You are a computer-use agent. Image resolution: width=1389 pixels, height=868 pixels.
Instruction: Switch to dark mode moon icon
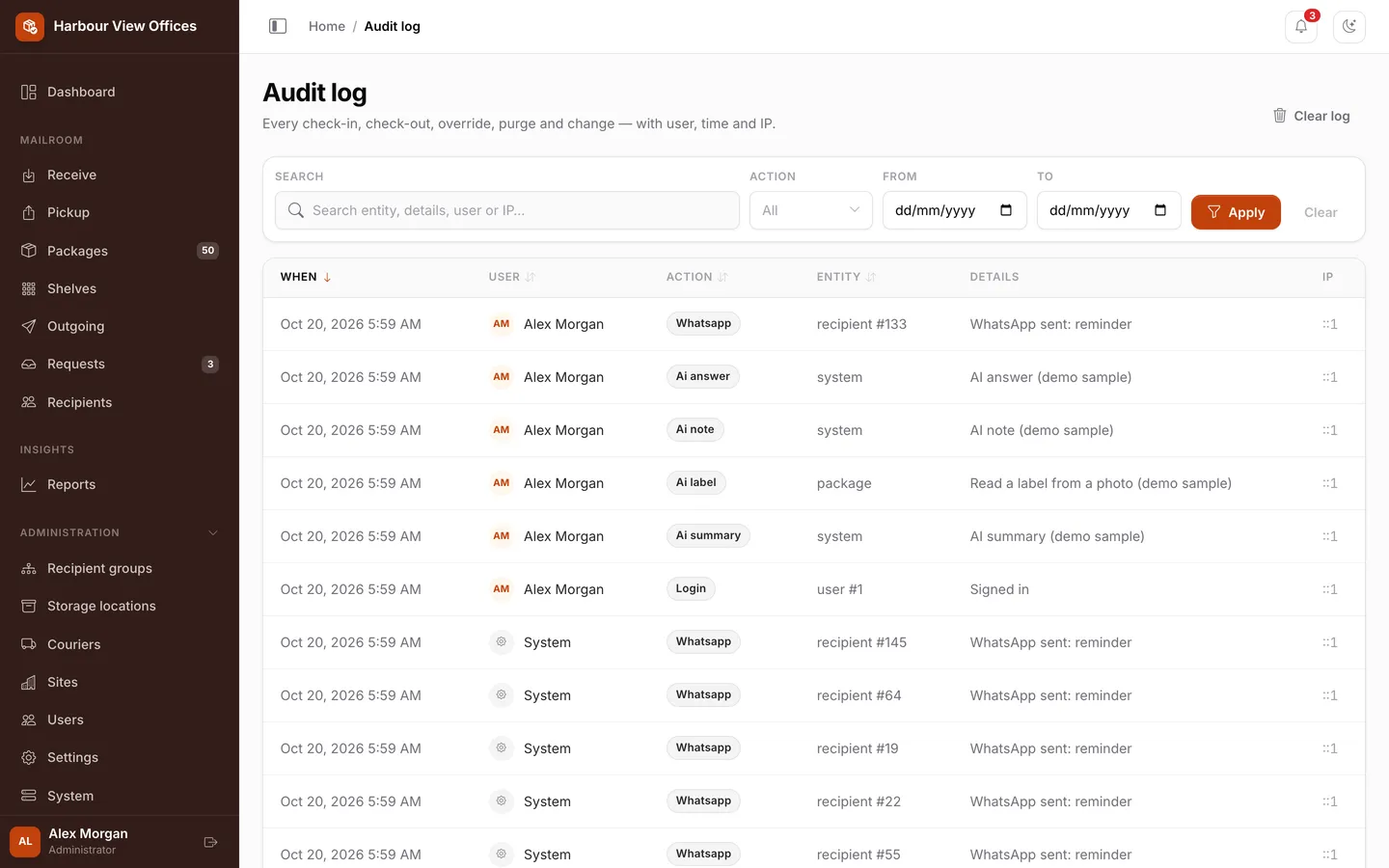[x=1349, y=26]
